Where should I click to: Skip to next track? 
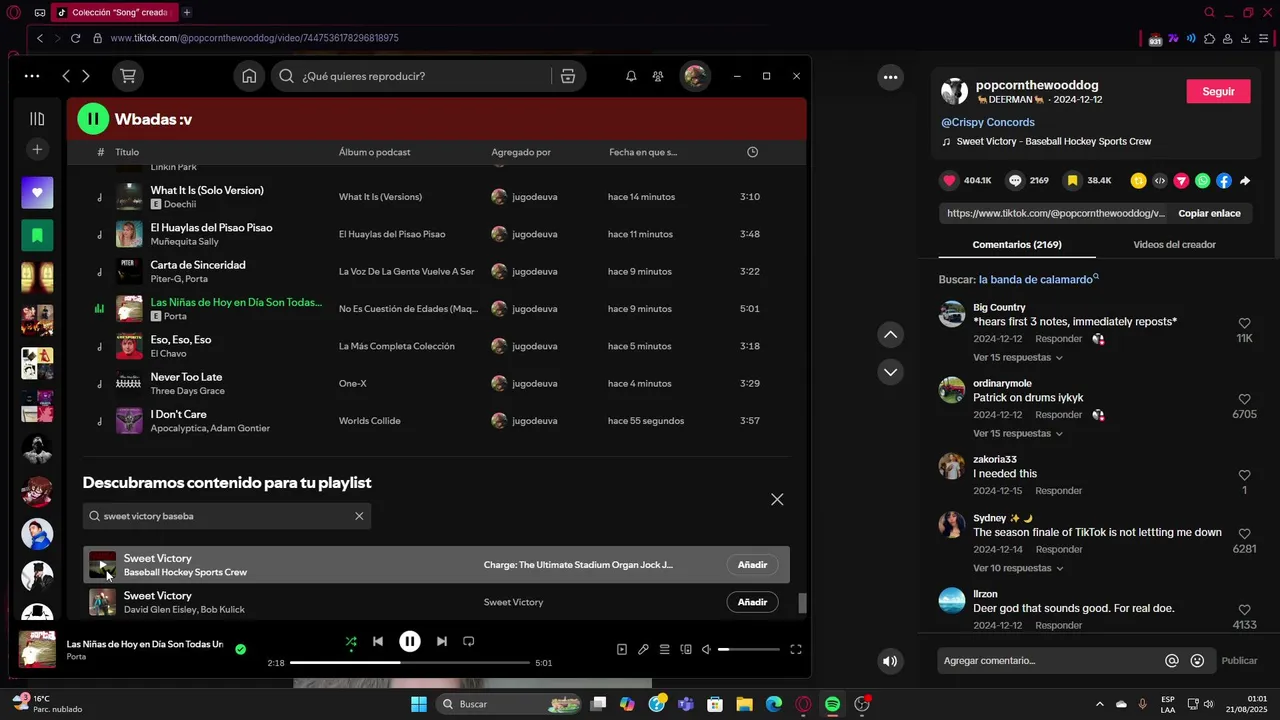tap(442, 642)
